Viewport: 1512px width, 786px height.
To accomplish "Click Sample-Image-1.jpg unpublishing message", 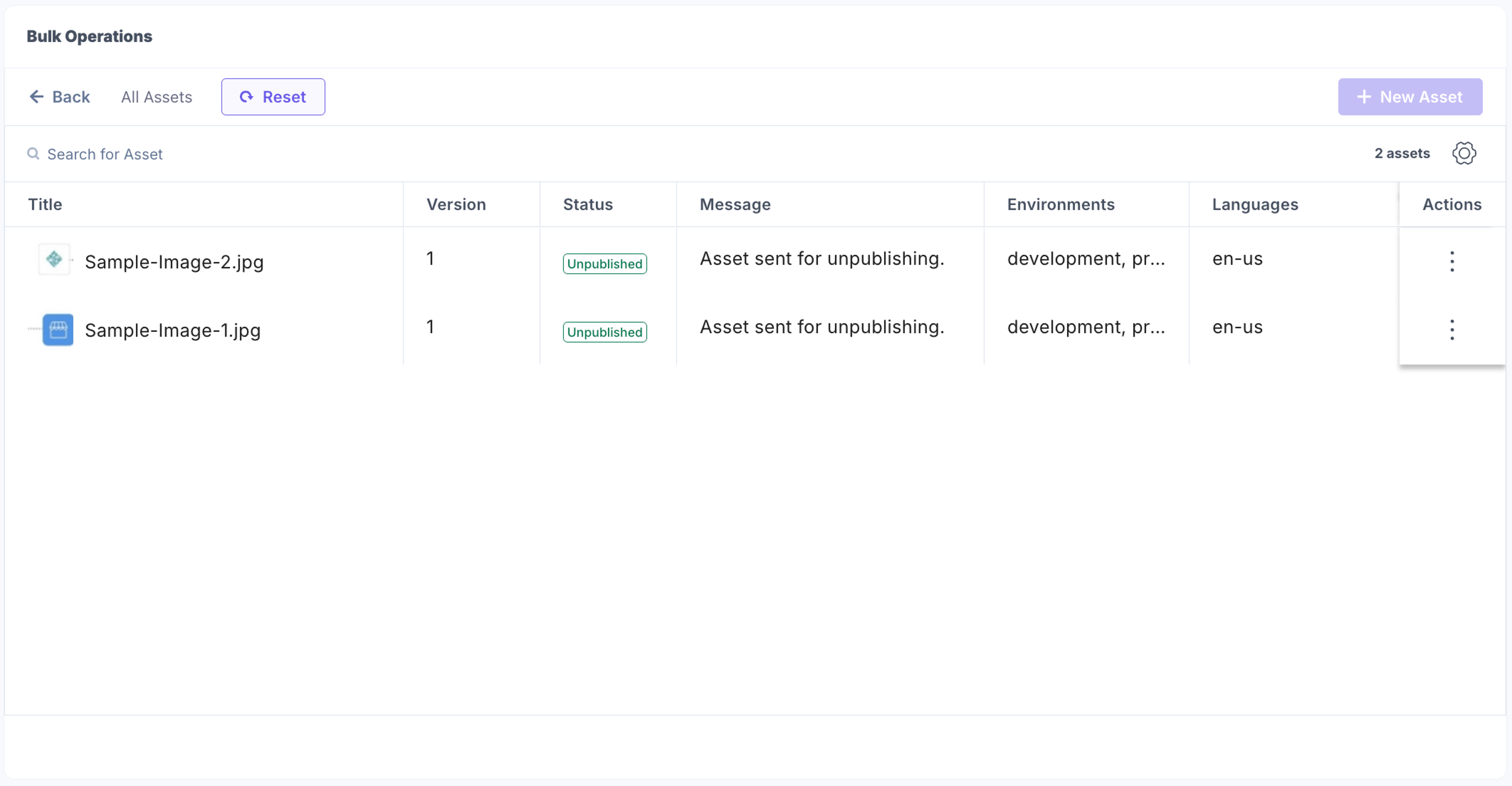I will [822, 327].
